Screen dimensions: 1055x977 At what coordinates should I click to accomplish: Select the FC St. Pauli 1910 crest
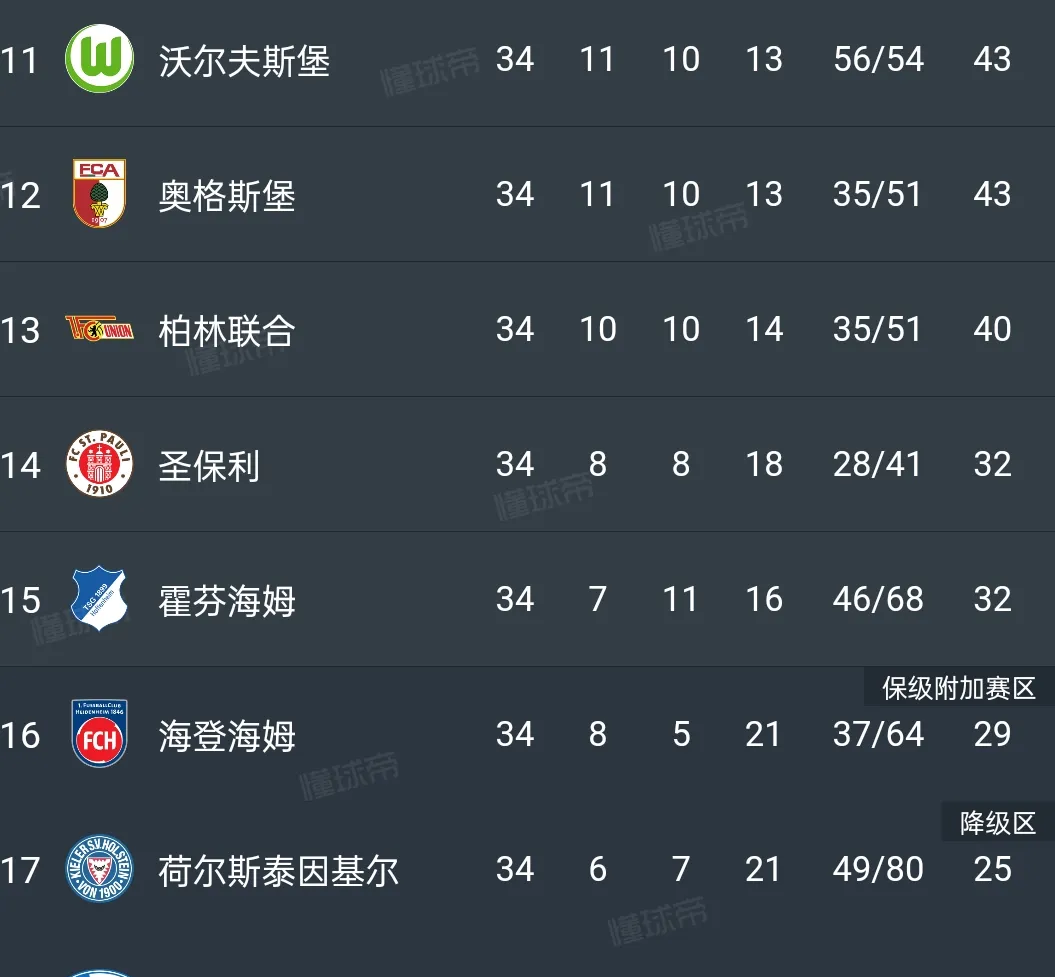pos(99,464)
